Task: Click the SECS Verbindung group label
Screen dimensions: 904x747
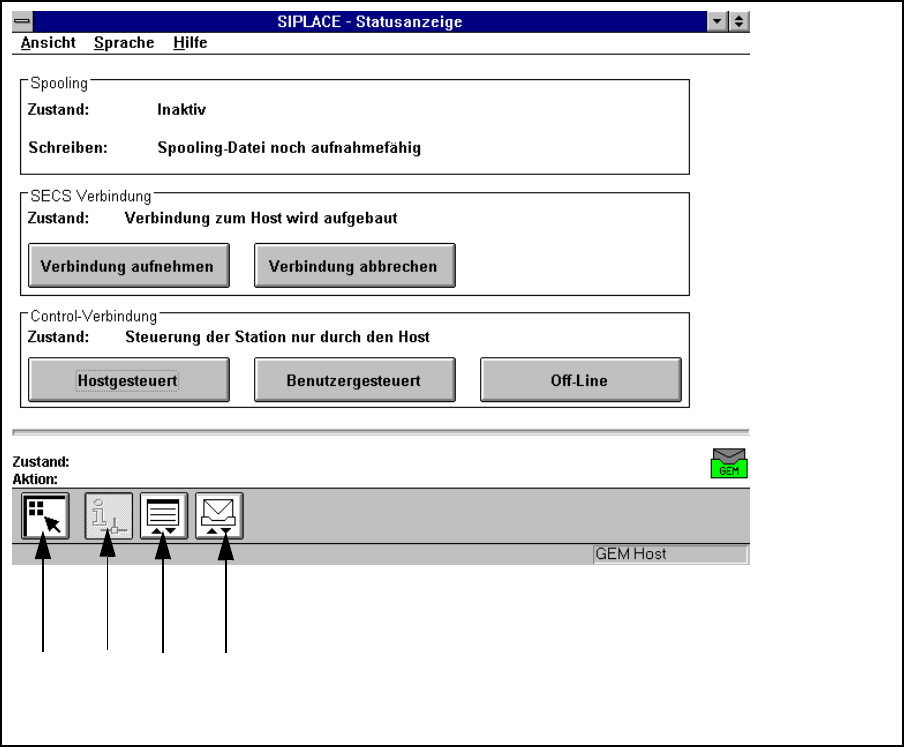Action: tap(91, 196)
